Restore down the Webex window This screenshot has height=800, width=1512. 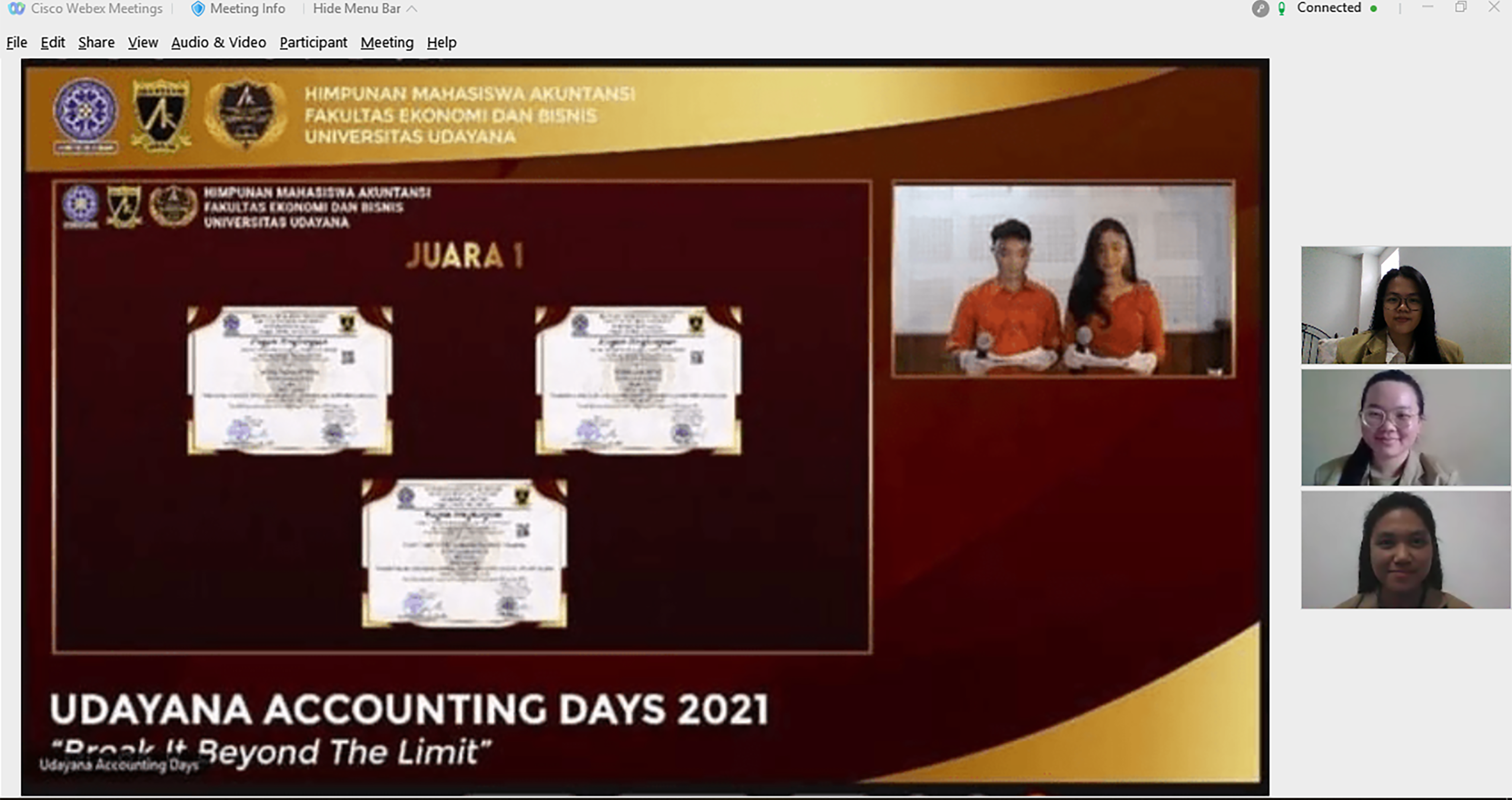tap(1460, 7)
